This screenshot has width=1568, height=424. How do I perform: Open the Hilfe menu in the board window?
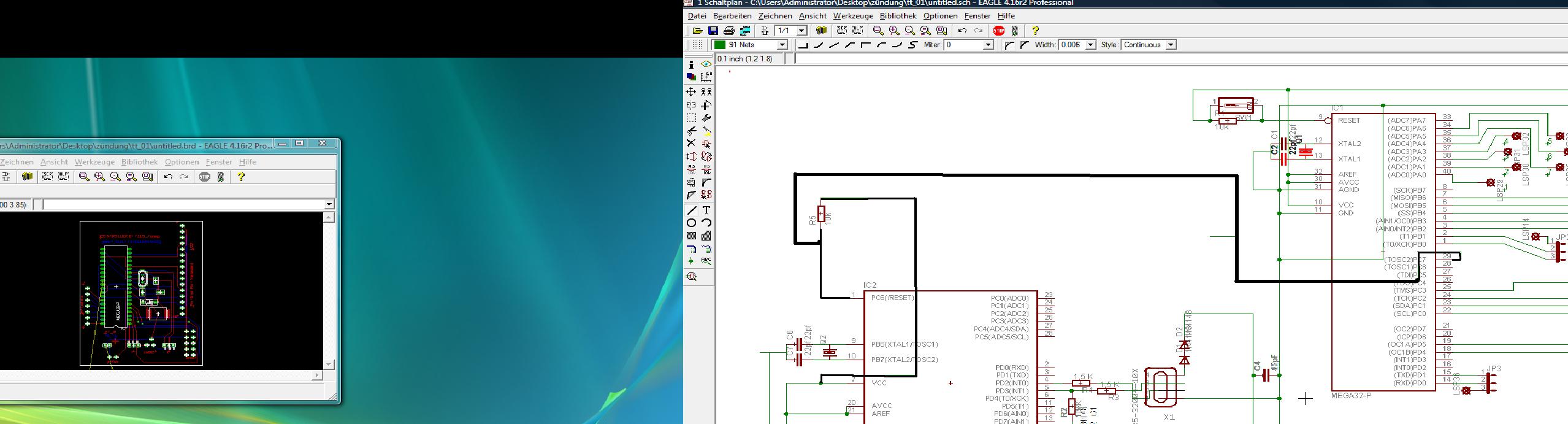pyautogui.click(x=248, y=162)
